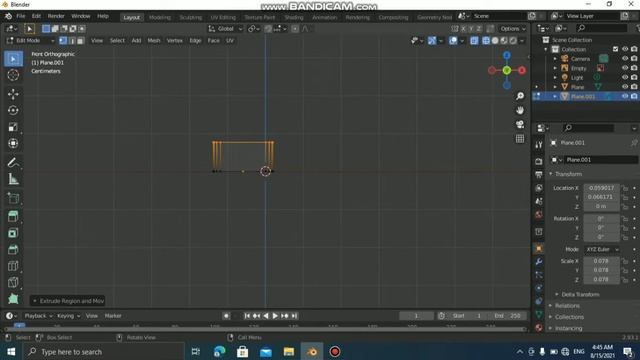
Task: Toggle proportional editing in header
Action: click(295, 29)
